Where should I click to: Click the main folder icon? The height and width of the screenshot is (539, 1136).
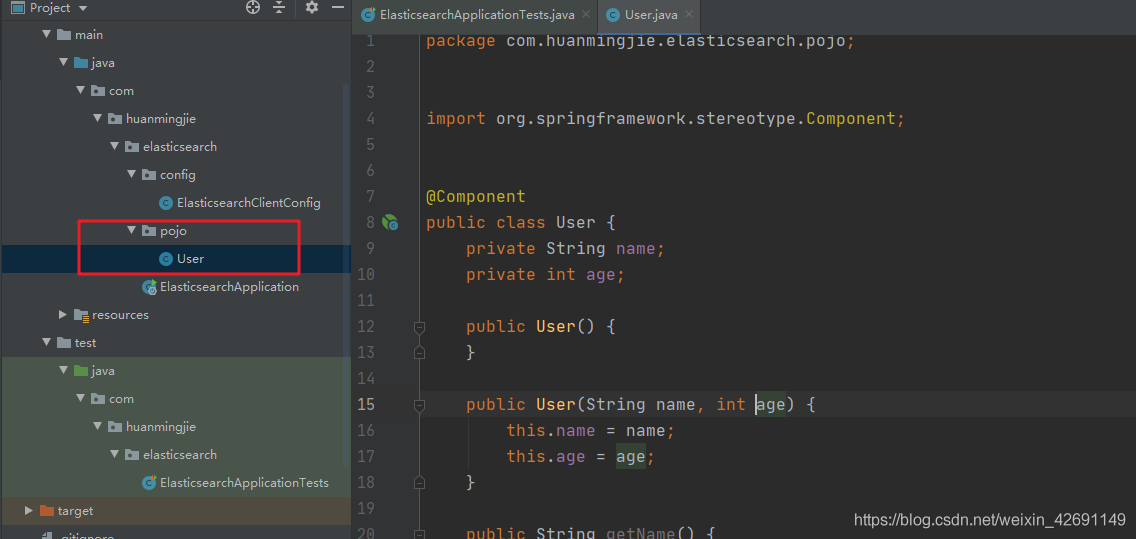[64, 35]
